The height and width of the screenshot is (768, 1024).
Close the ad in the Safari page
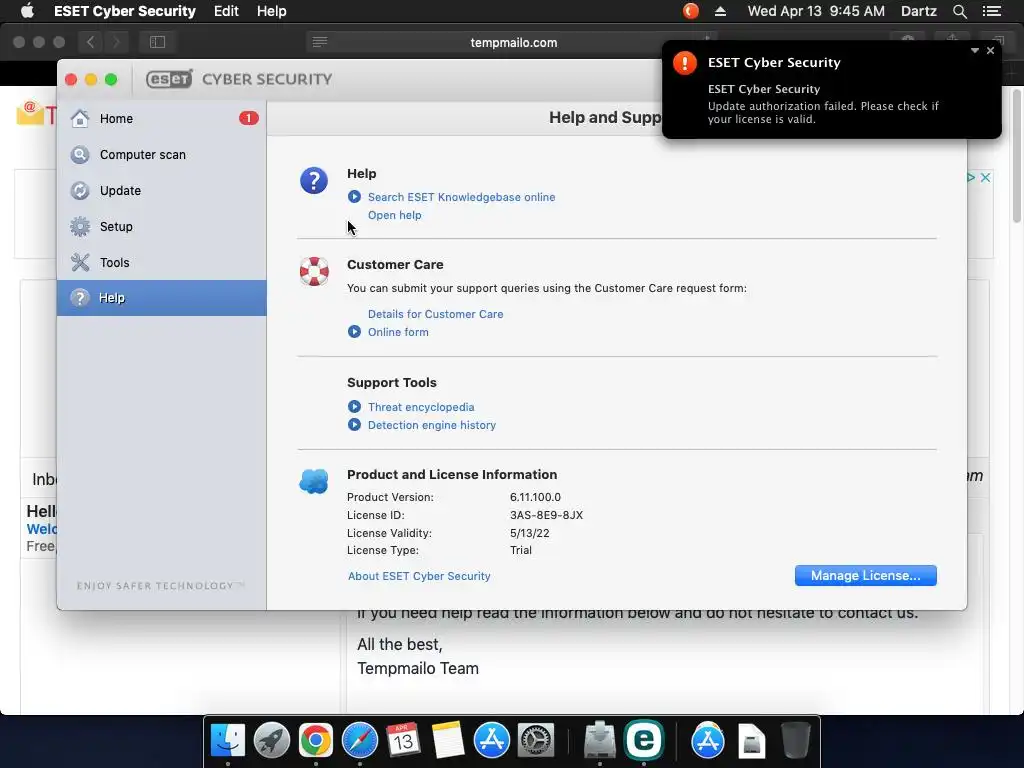click(985, 177)
